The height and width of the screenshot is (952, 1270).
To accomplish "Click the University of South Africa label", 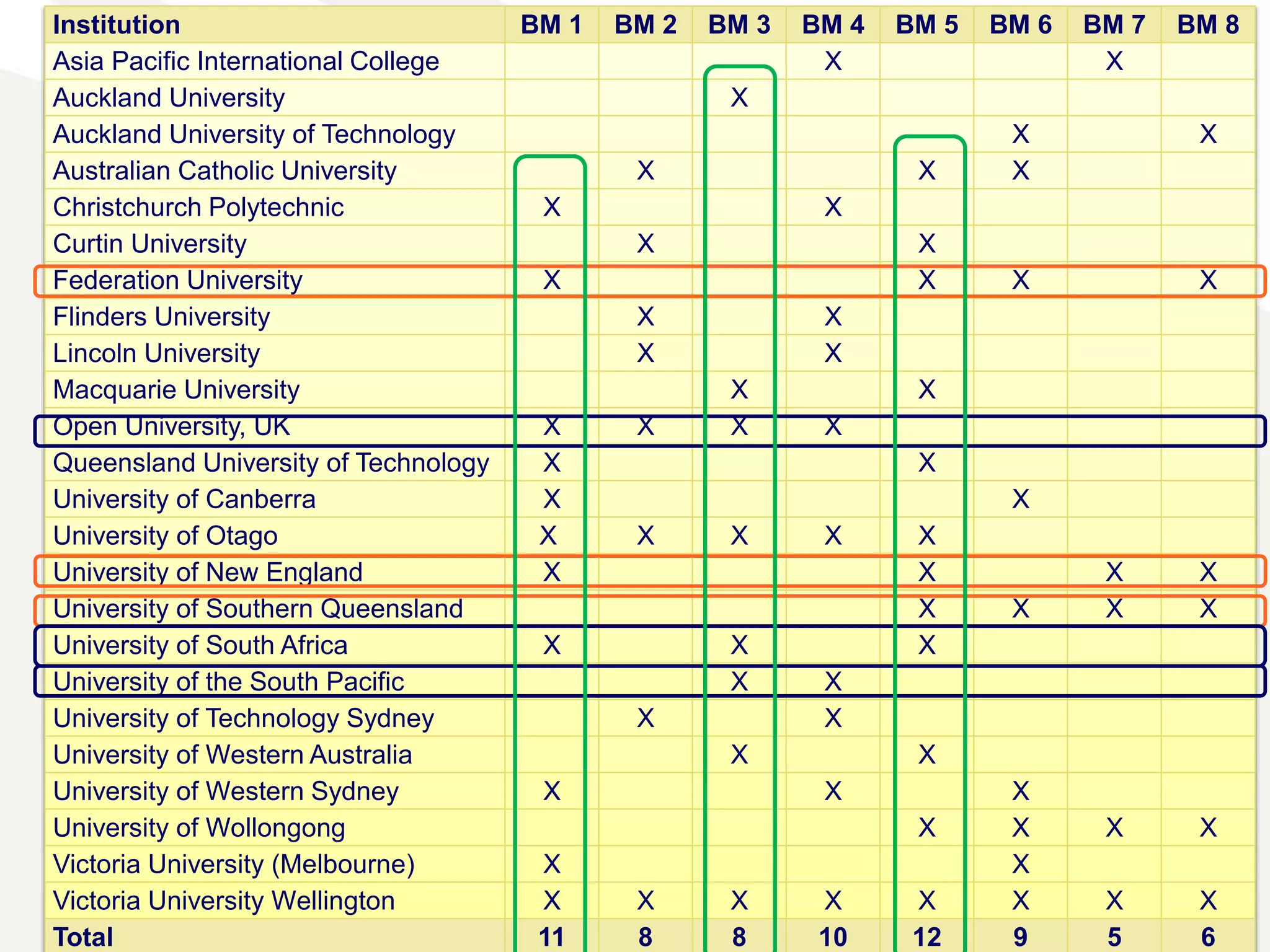I will [x=200, y=645].
